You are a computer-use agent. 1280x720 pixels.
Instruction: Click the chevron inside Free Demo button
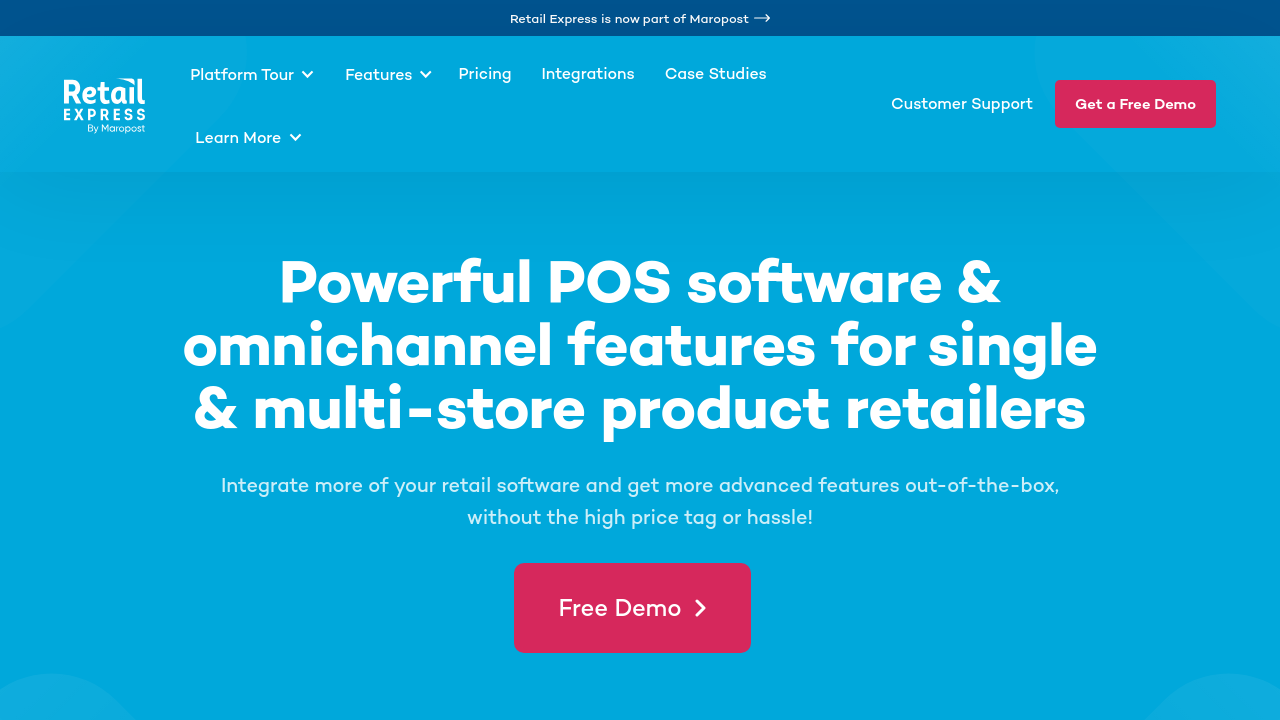(700, 608)
